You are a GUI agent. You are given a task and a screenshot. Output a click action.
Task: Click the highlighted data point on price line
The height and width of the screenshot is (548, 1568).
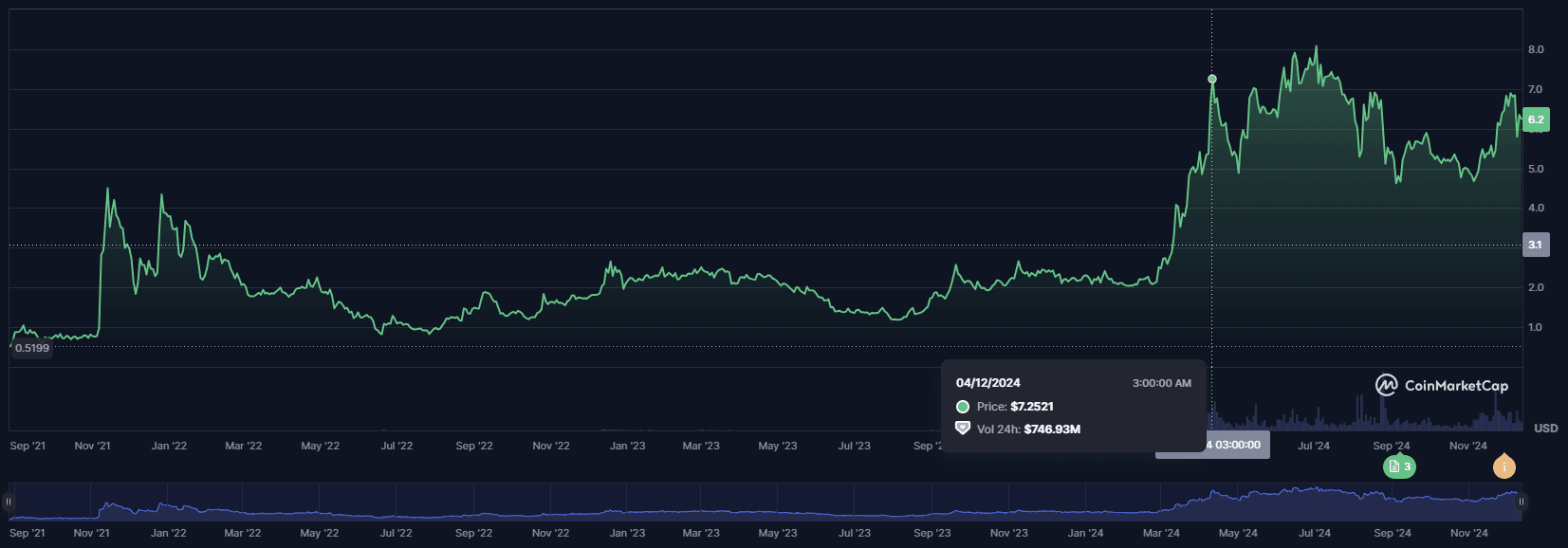click(x=1211, y=80)
